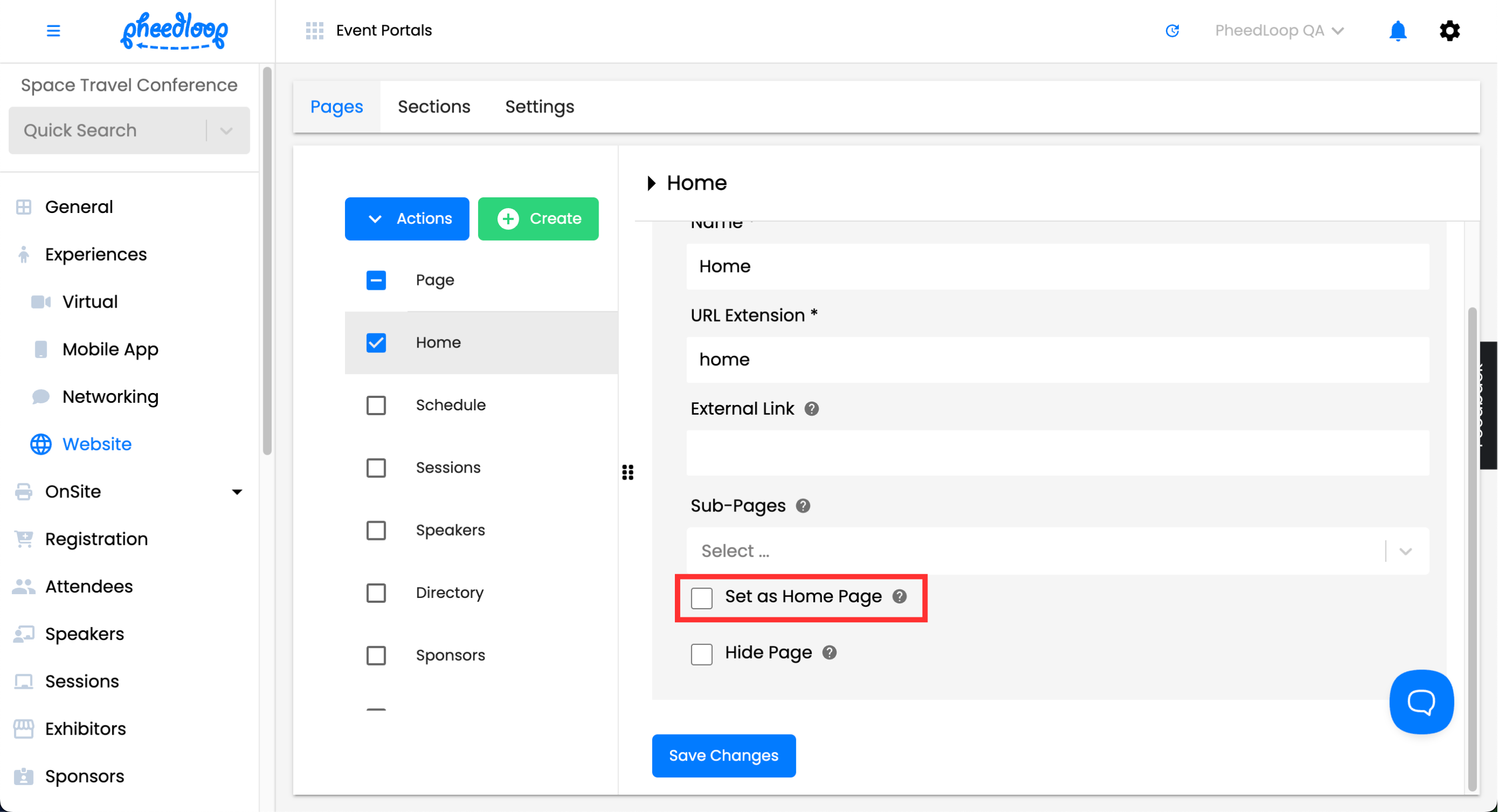Expand the OnSite sidebar menu
The width and height of the screenshot is (1499, 812).
236,492
